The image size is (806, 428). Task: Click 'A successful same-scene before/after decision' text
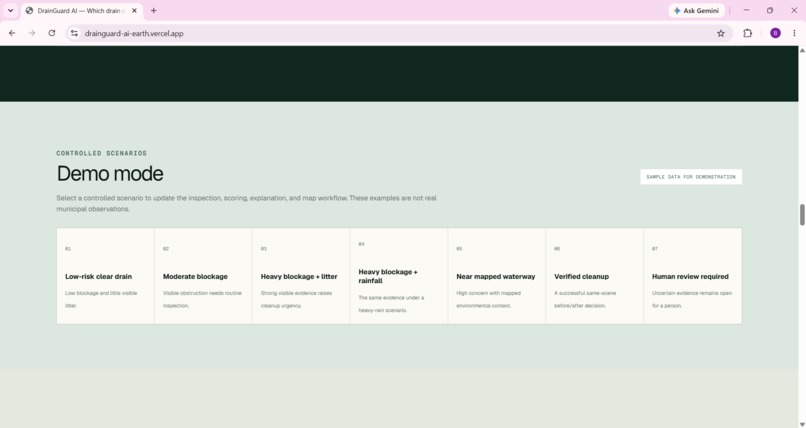(x=585, y=299)
